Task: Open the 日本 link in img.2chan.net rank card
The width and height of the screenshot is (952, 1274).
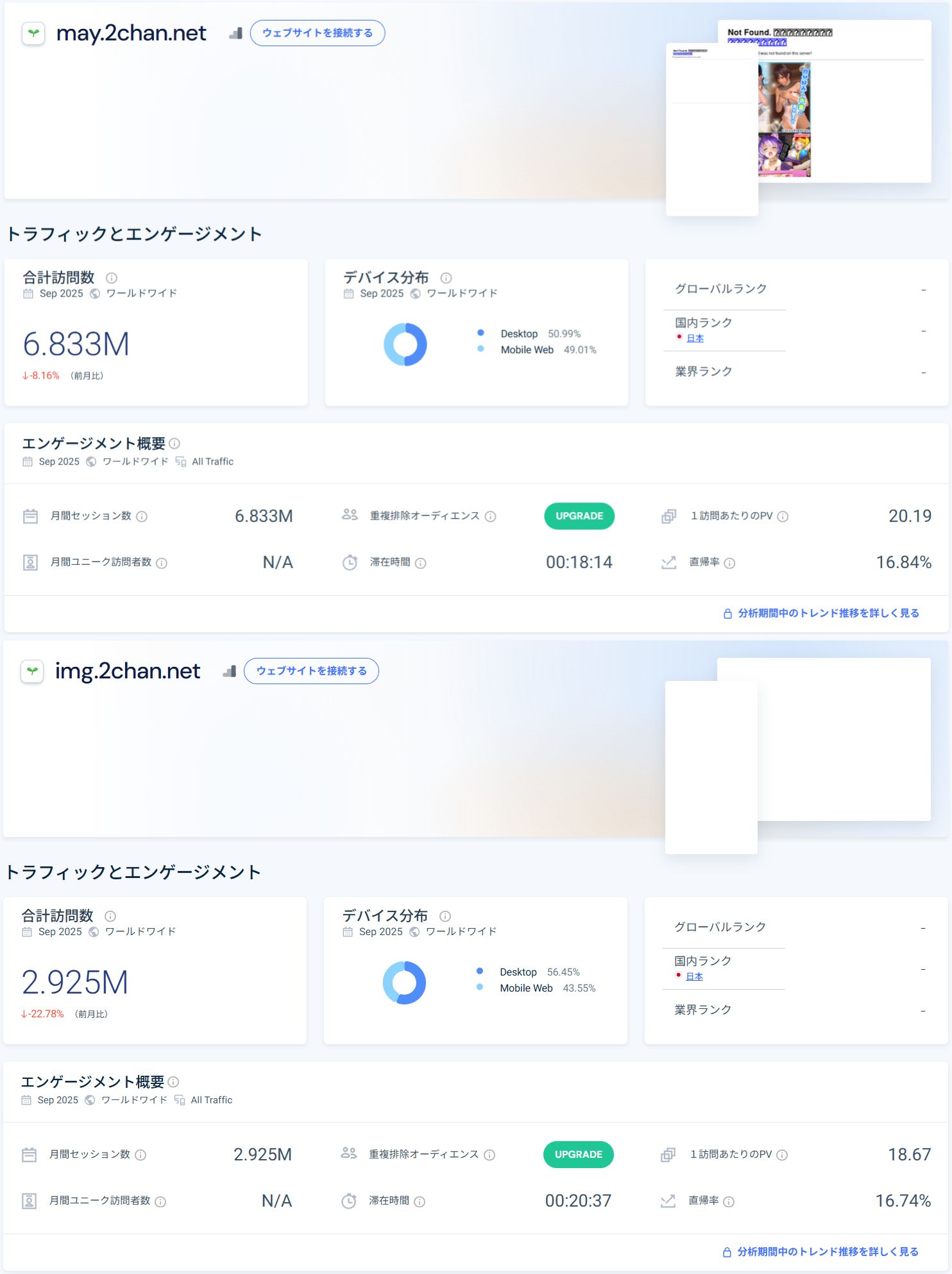Action: click(x=694, y=976)
